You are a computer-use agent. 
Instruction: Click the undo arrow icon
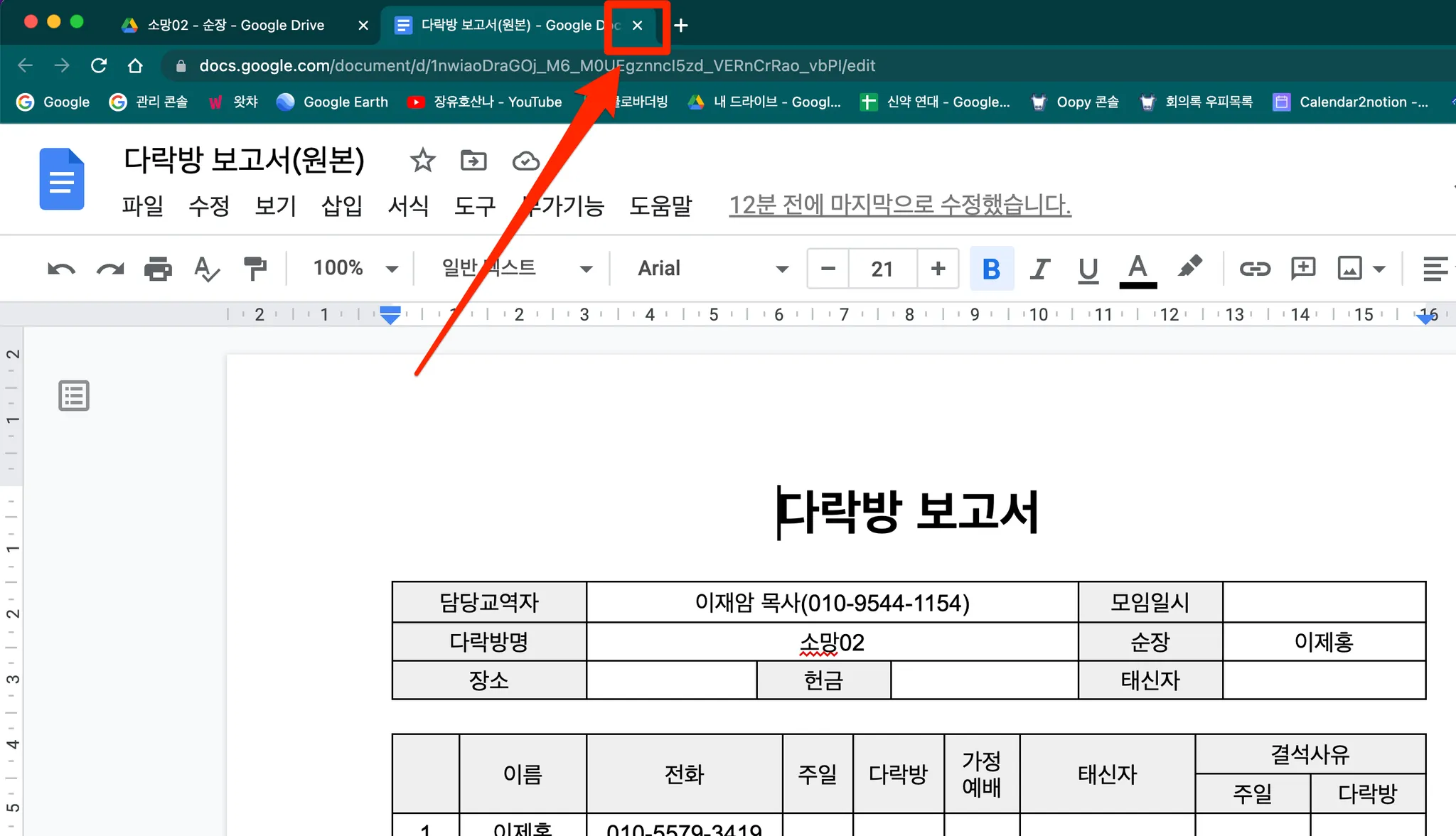point(61,269)
